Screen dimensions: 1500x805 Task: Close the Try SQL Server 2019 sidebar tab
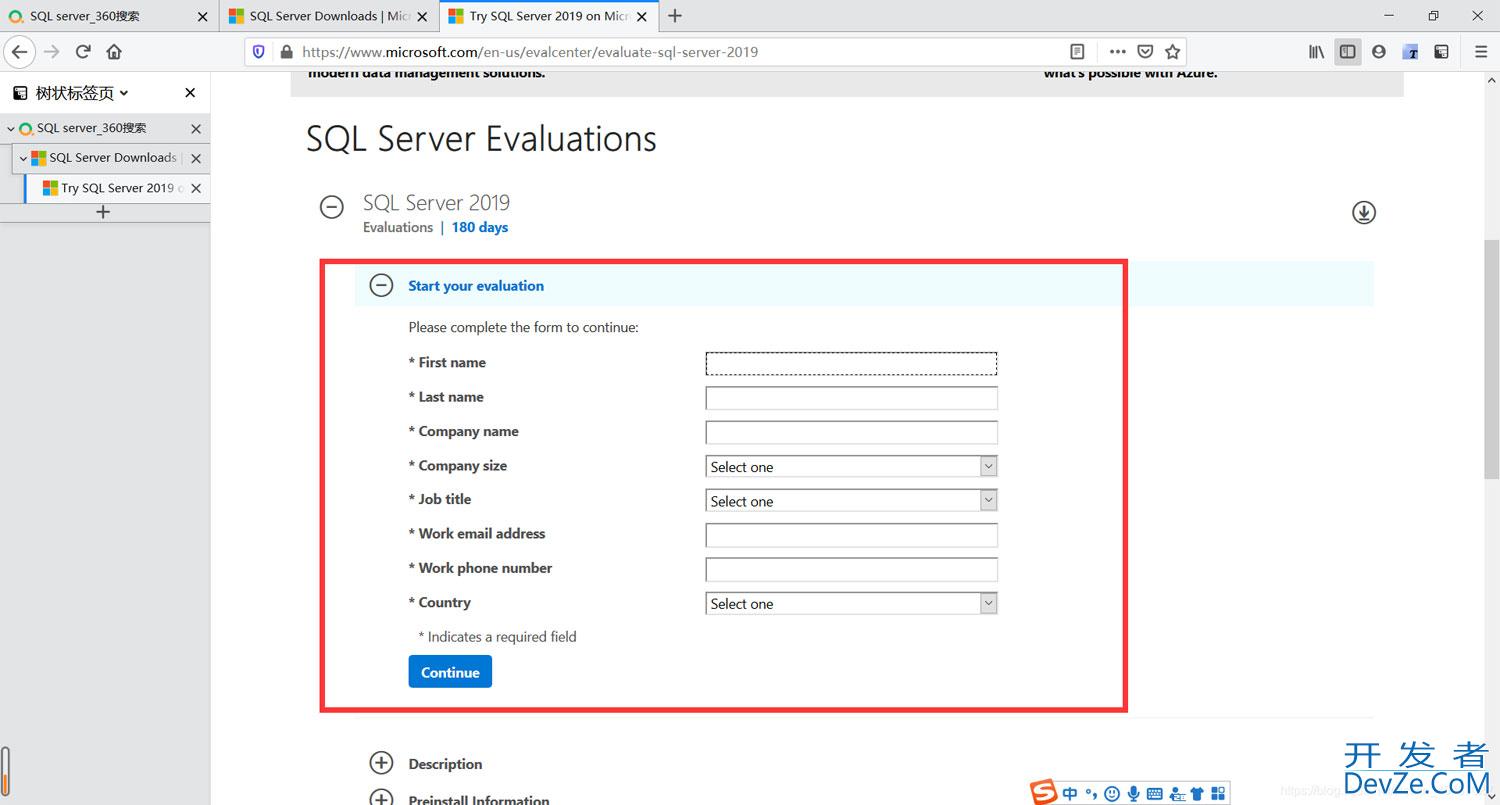click(196, 188)
